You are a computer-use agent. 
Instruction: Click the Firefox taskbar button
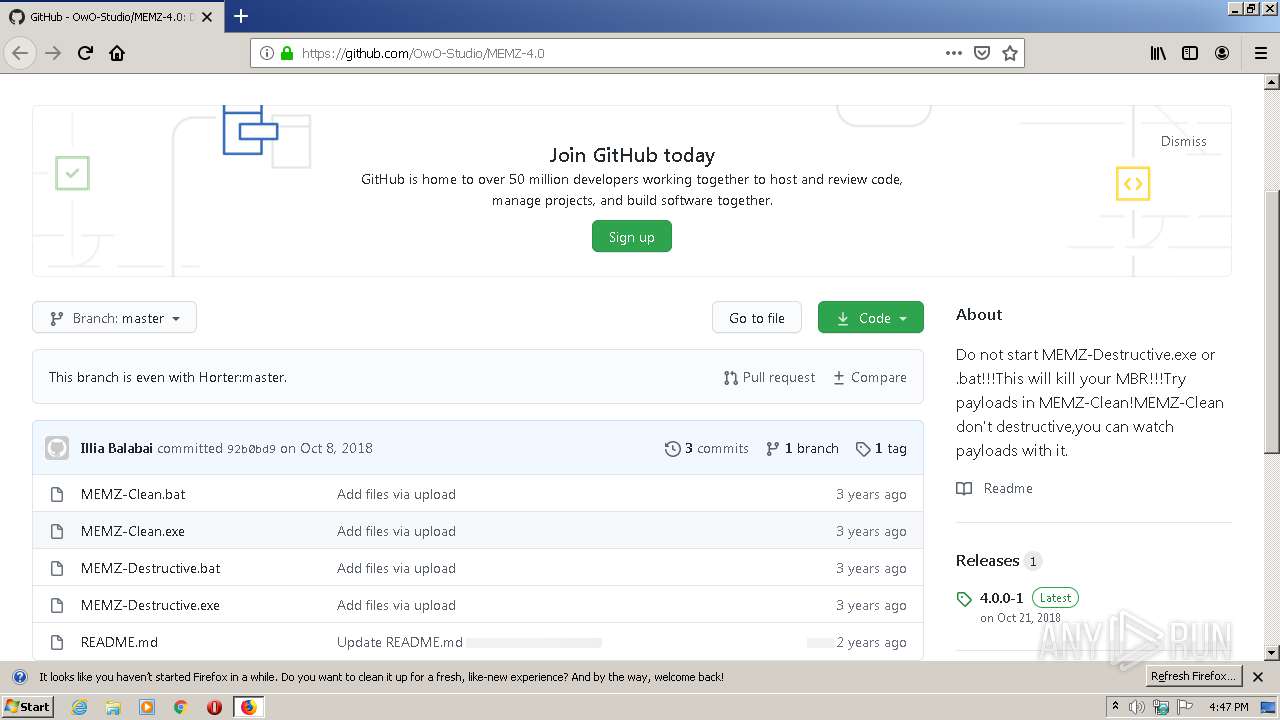pyautogui.click(x=248, y=707)
